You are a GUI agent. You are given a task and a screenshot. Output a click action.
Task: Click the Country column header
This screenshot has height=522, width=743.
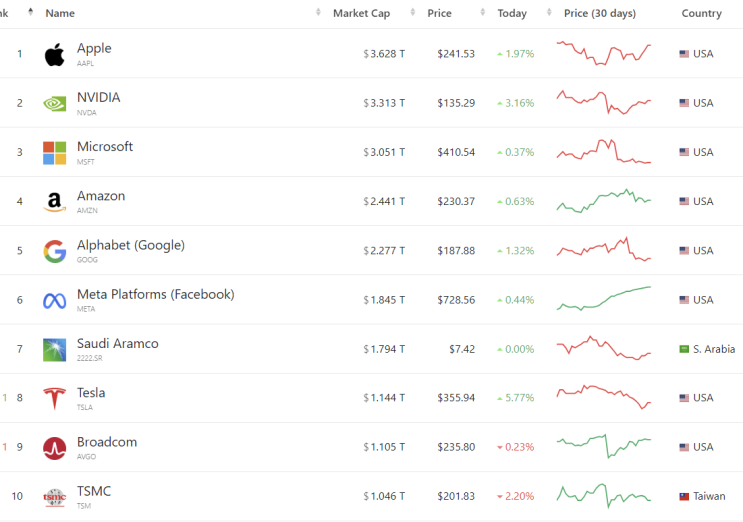click(x=701, y=14)
